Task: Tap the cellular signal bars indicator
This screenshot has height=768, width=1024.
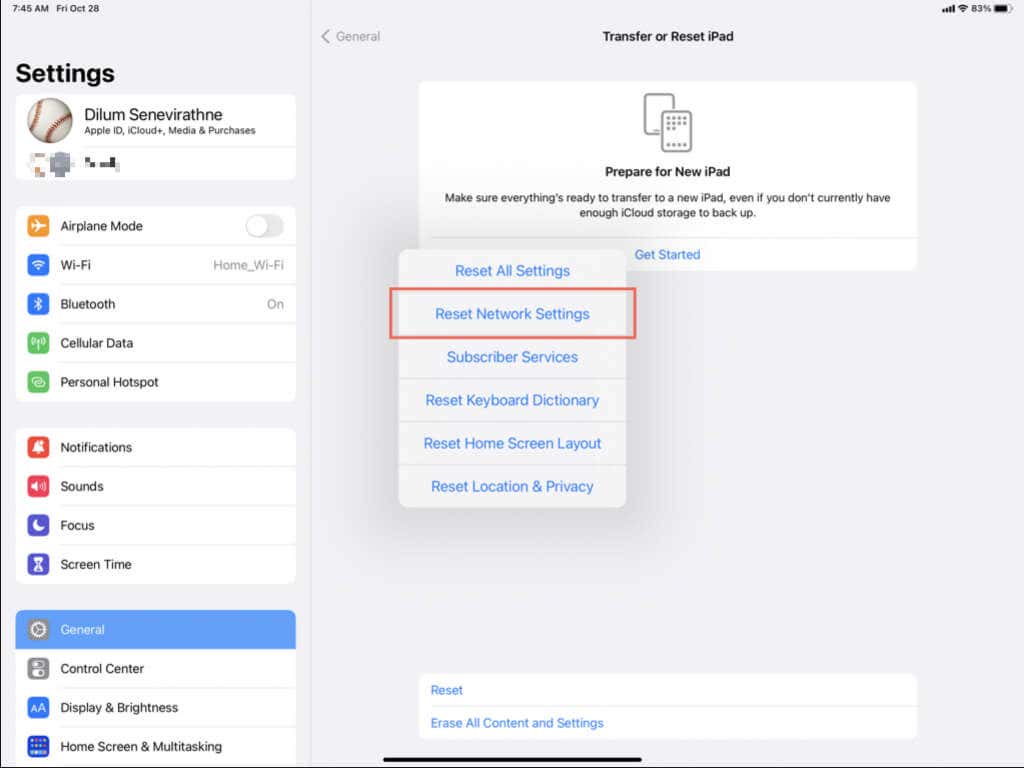Action: tap(948, 8)
